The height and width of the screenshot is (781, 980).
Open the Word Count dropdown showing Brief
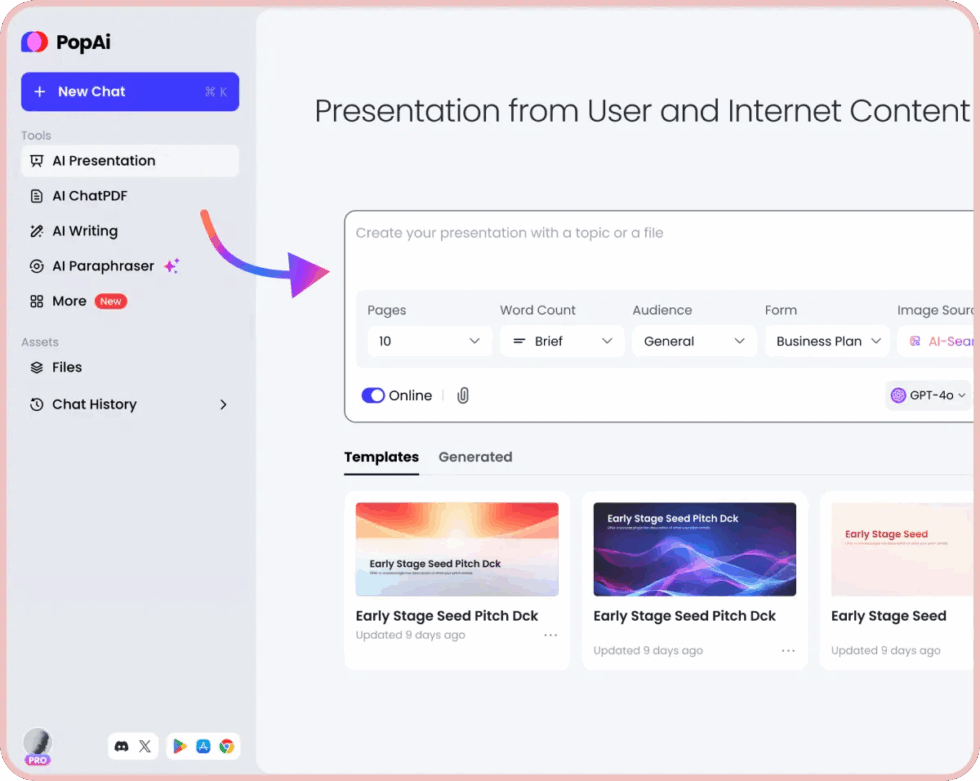[562, 341]
